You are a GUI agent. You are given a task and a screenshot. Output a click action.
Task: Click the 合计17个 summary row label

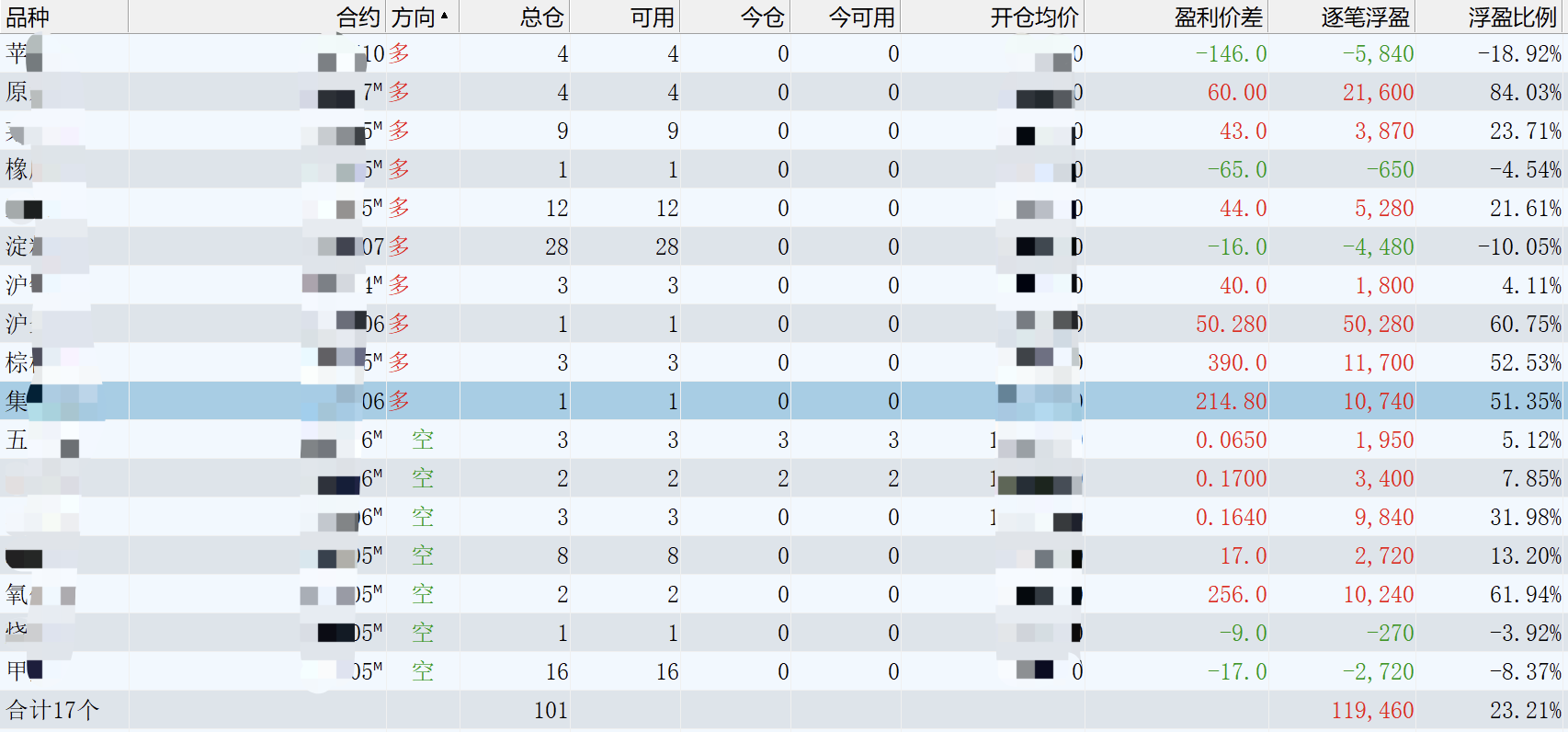coord(53,711)
